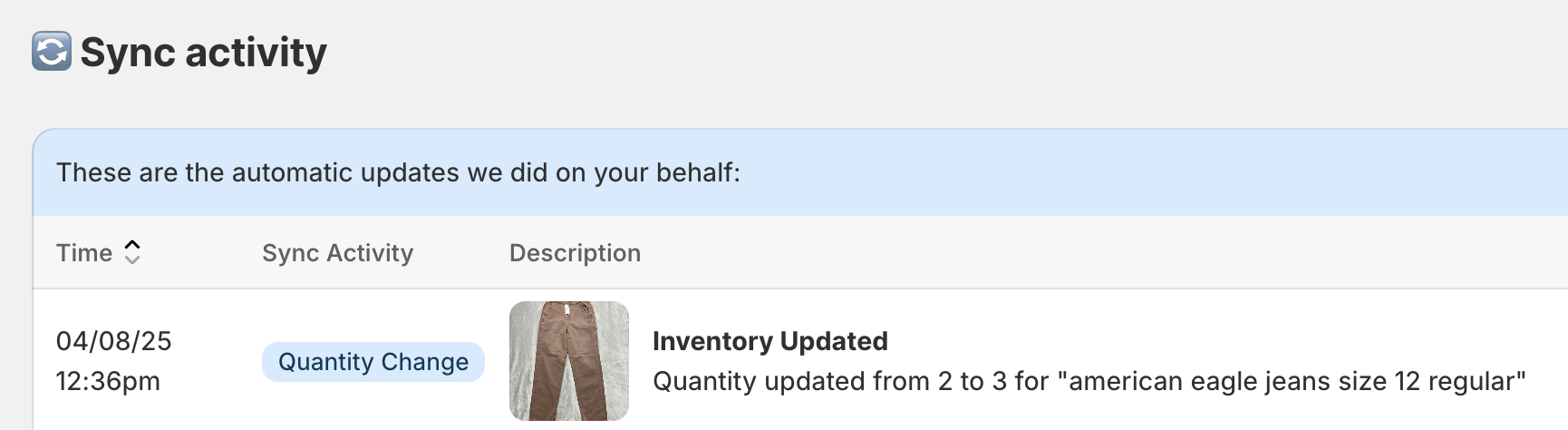1568x430 pixels.
Task: Click the automatic updates banner message
Action: pos(398,172)
